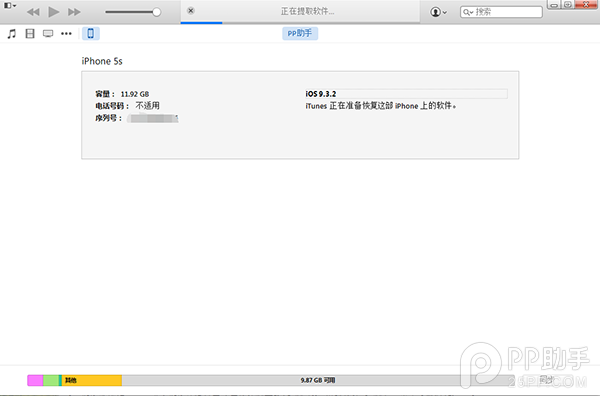Click the pink storage bar segment

point(35,380)
